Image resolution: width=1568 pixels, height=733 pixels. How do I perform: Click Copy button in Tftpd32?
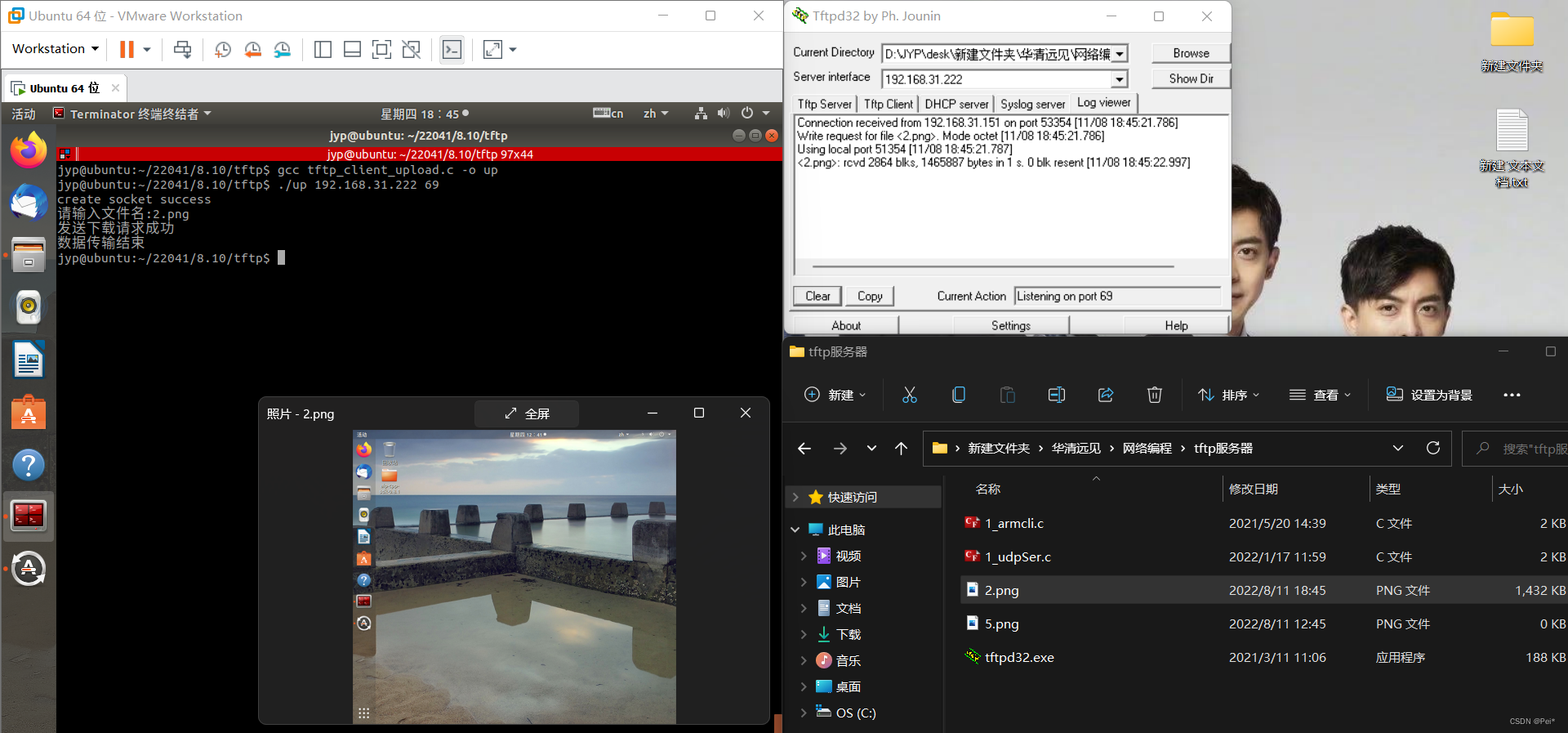[x=870, y=296]
